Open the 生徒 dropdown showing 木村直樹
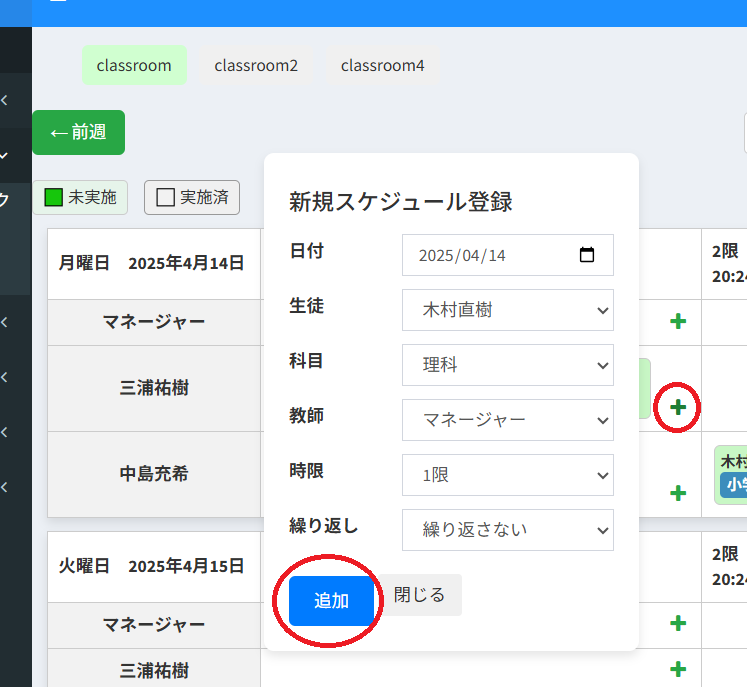Image resolution: width=747 pixels, height=687 pixels. (x=507, y=310)
